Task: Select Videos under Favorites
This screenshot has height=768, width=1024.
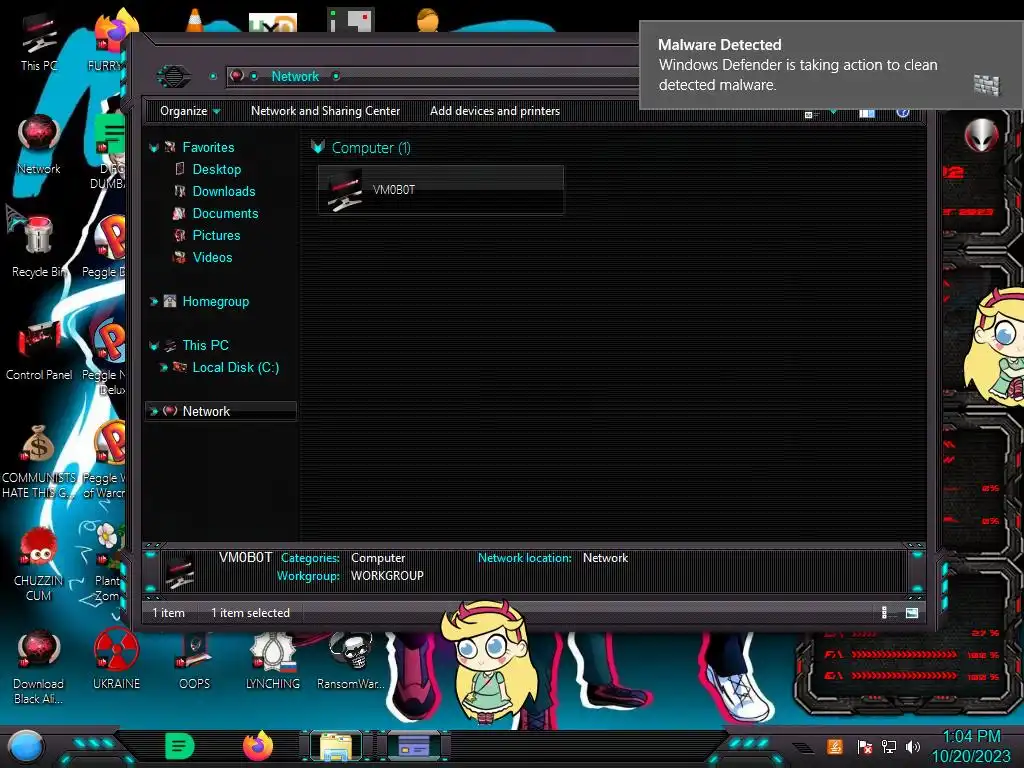Action: click(x=212, y=257)
